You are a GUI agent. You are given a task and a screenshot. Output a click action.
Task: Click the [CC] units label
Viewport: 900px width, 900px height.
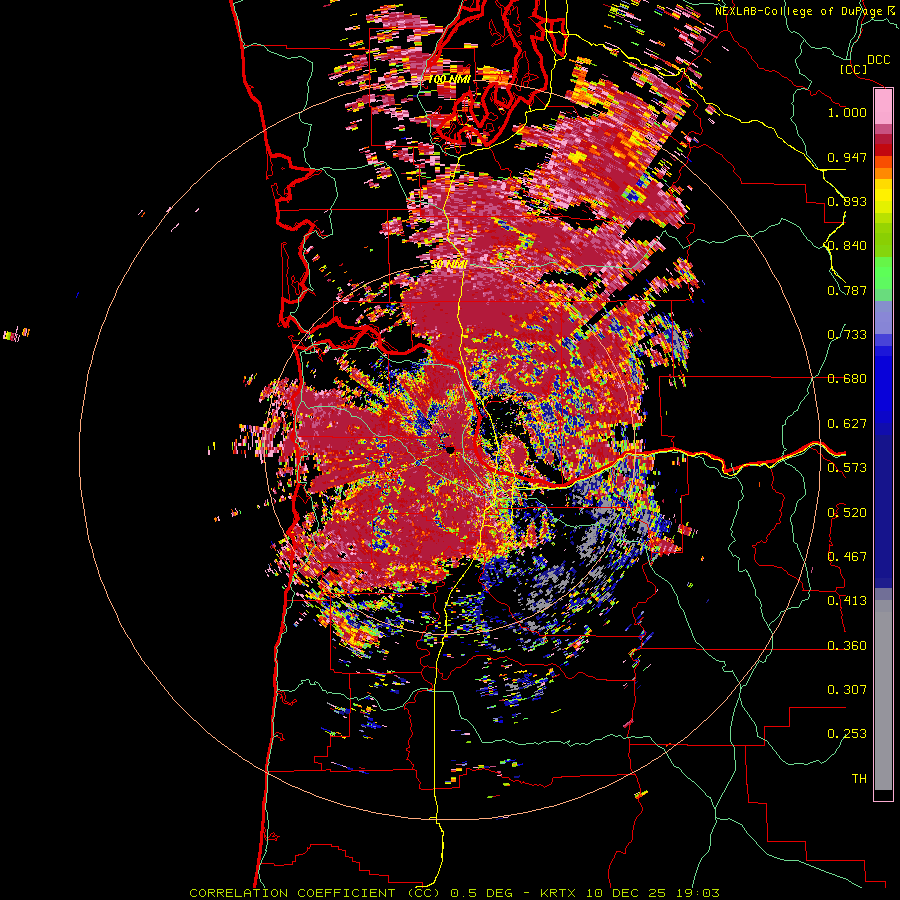click(x=854, y=69)
